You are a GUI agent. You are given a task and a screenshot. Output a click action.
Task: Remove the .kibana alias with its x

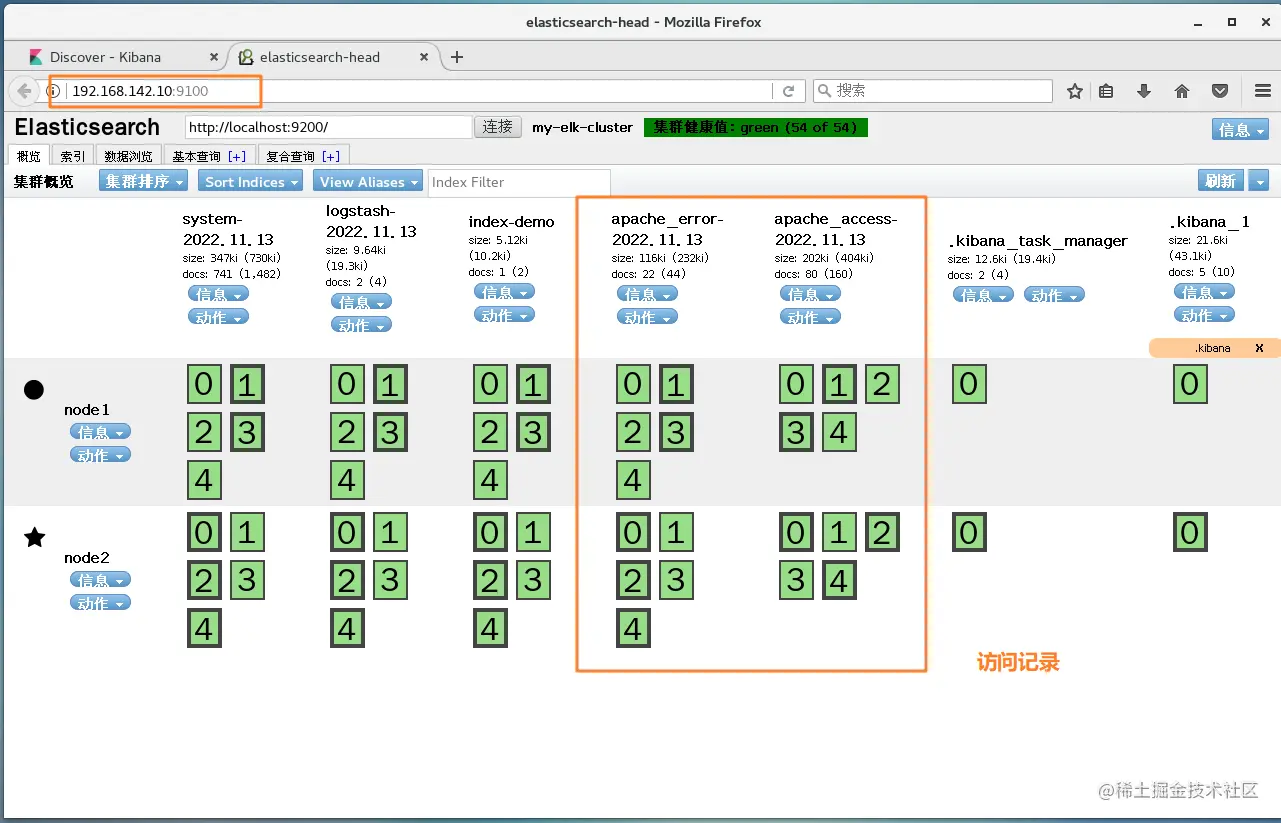point(1259,348)
